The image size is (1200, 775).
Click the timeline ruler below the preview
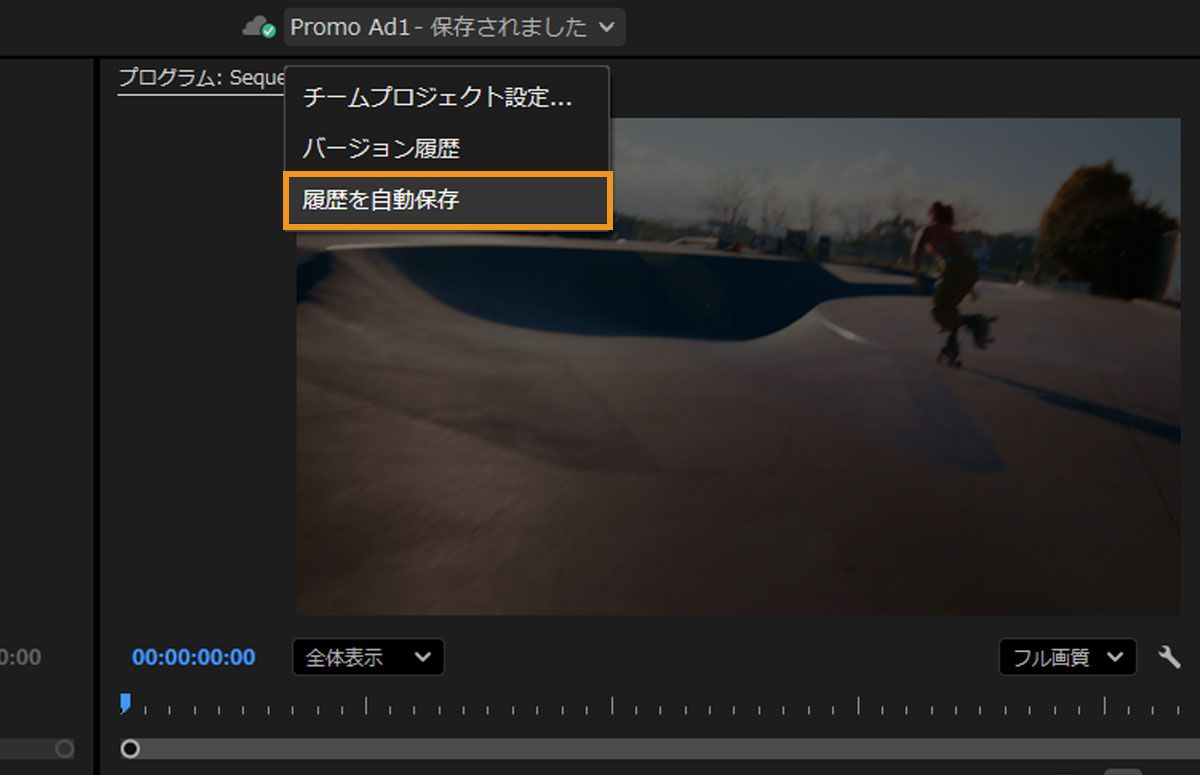pyautogui.click(x=700, y=703)
